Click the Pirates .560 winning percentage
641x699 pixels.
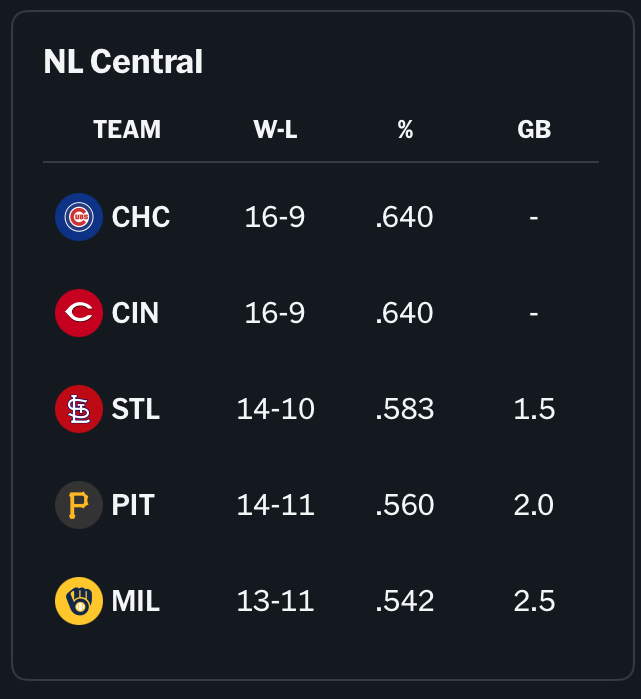[x=404, y=505]
